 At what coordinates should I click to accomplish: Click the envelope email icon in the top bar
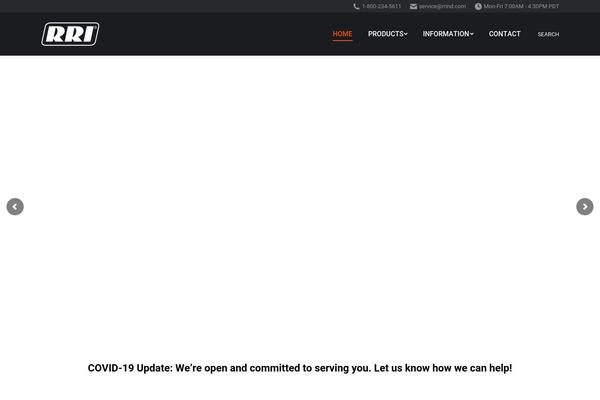pyautogui.click(x=413, y=7)
